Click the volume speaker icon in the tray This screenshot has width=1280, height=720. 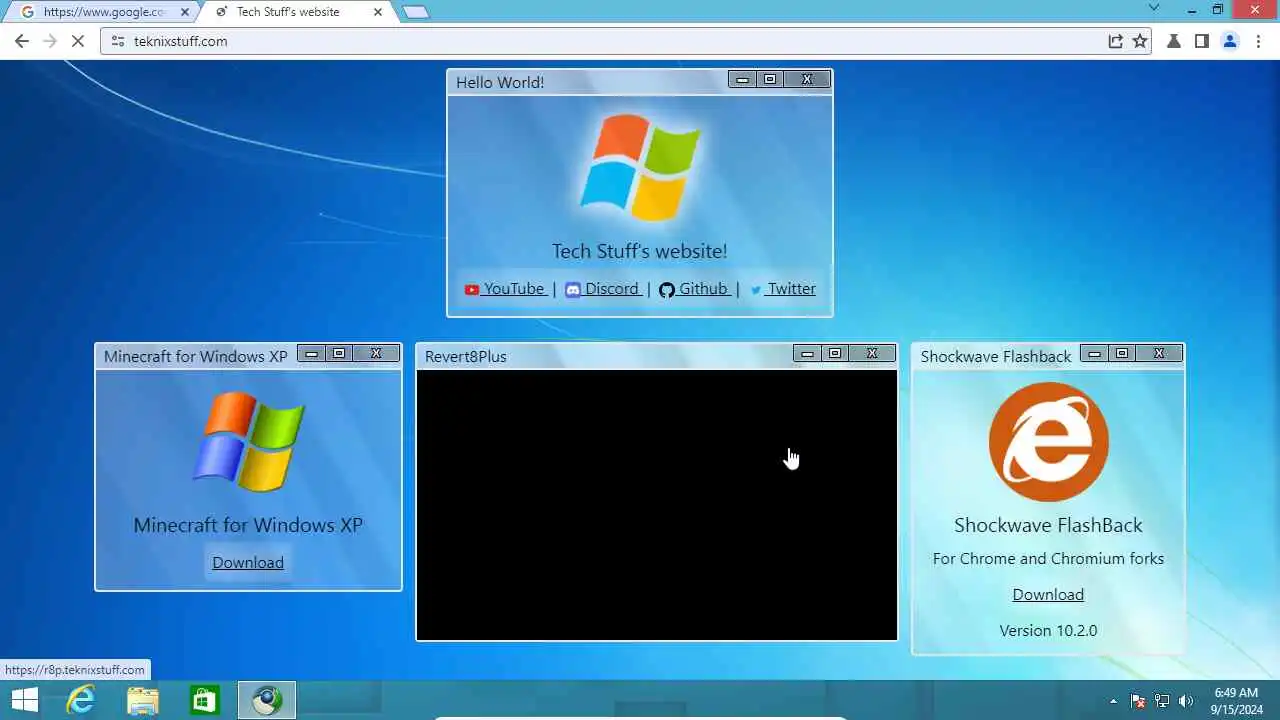1187,701
